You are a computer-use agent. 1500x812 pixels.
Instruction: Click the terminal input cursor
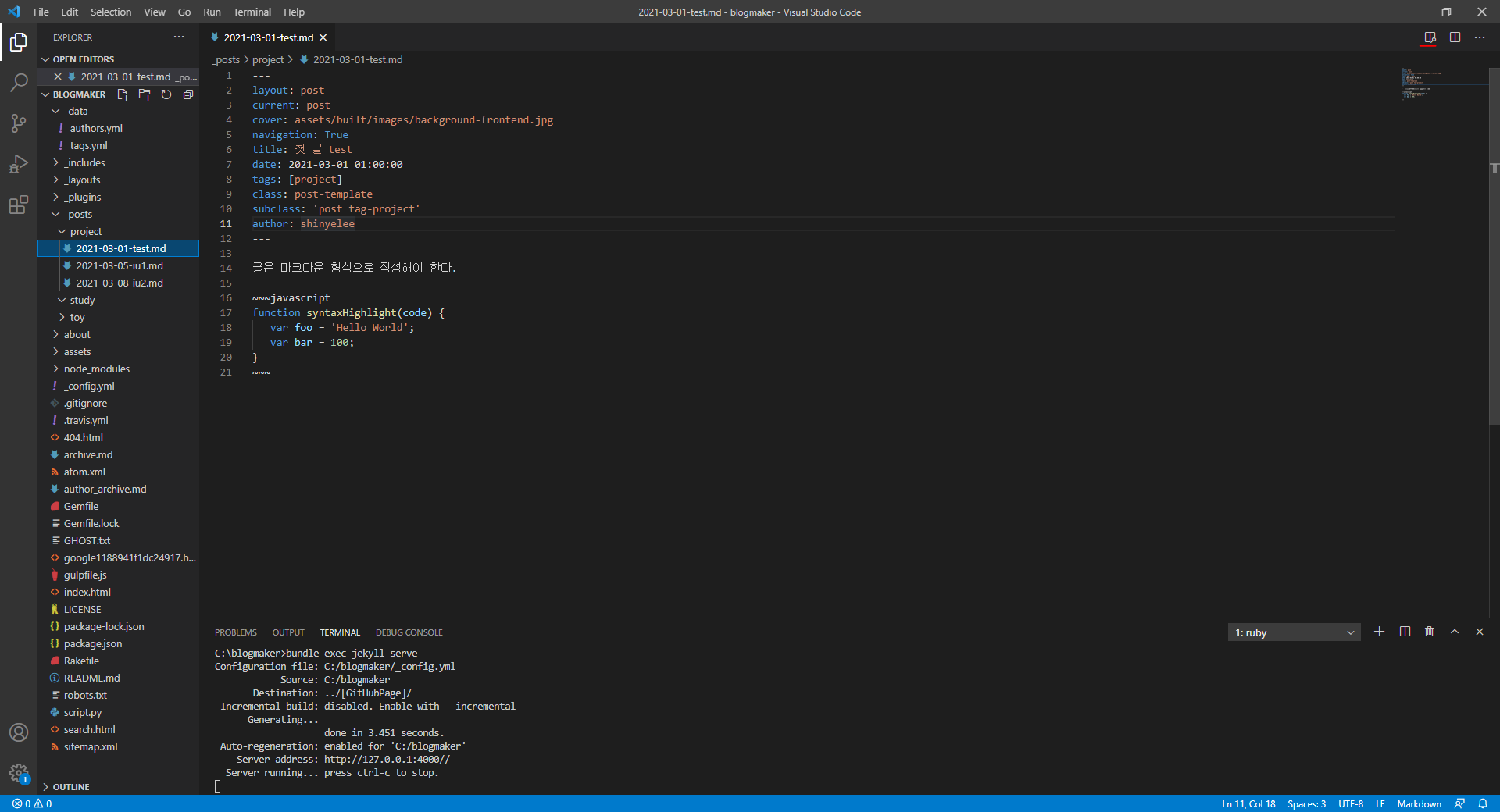(x=217, y=786)
